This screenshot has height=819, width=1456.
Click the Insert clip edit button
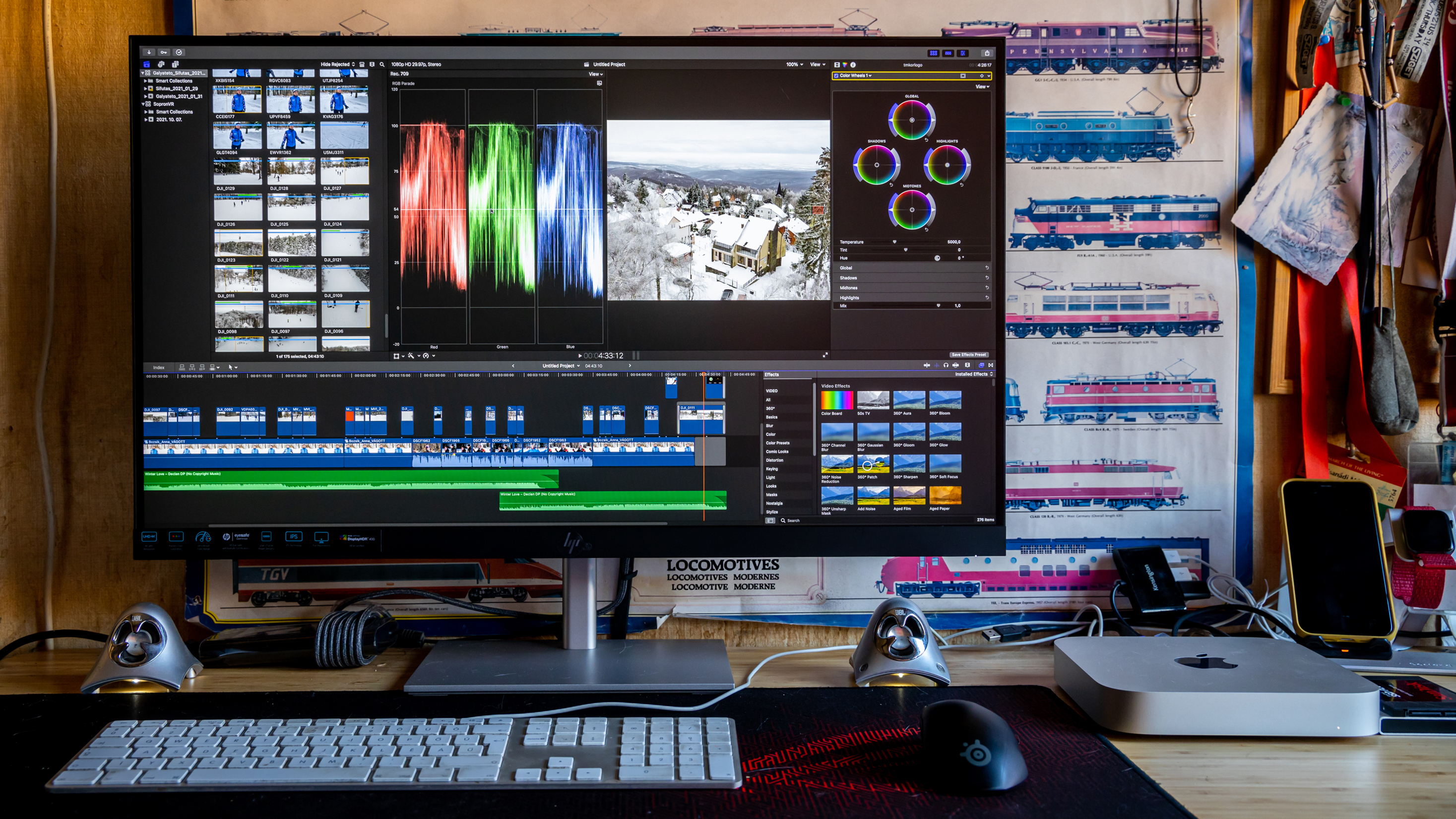click(192, 368)
